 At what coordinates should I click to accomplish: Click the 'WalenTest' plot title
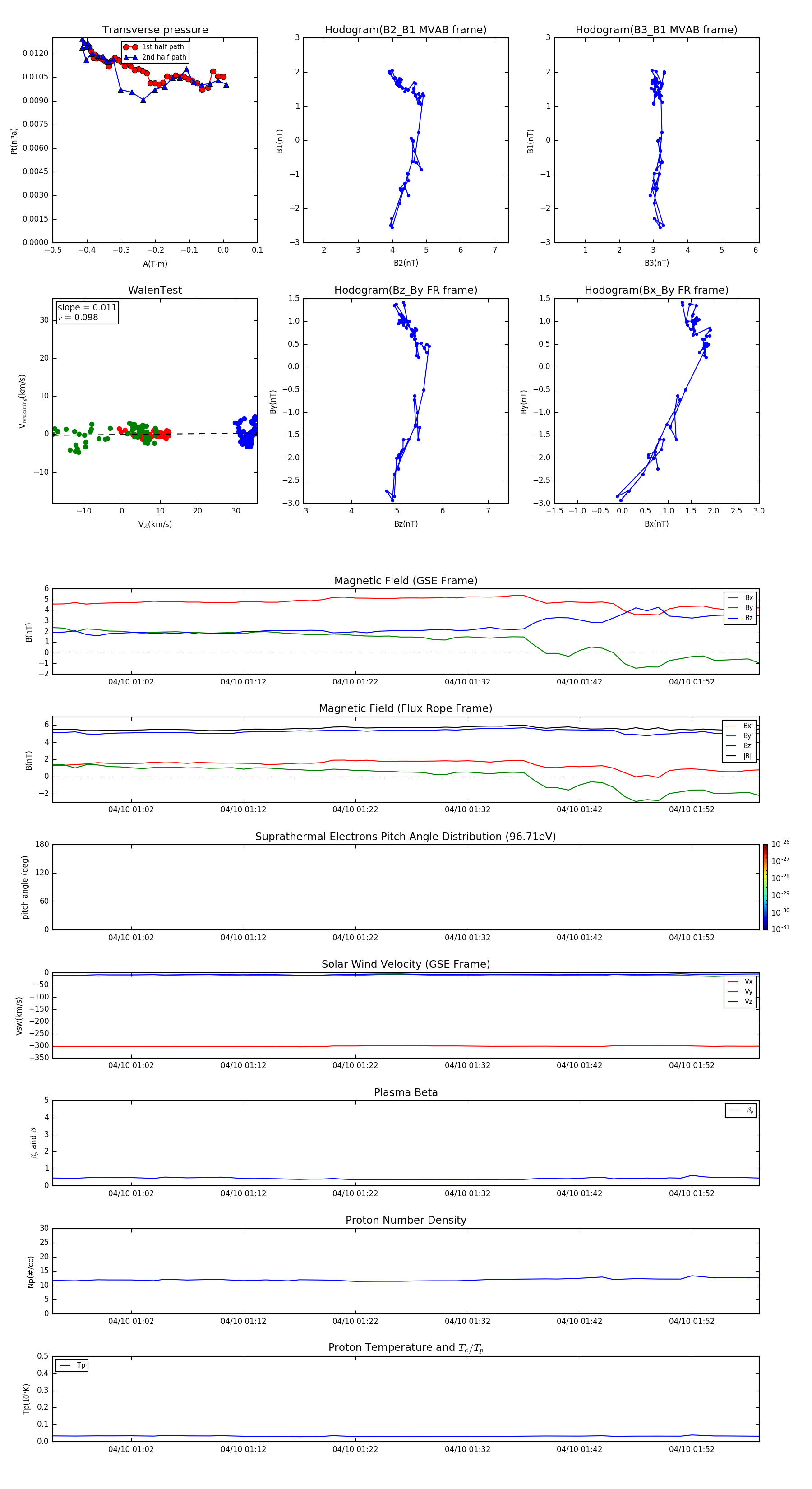point(155,290)
